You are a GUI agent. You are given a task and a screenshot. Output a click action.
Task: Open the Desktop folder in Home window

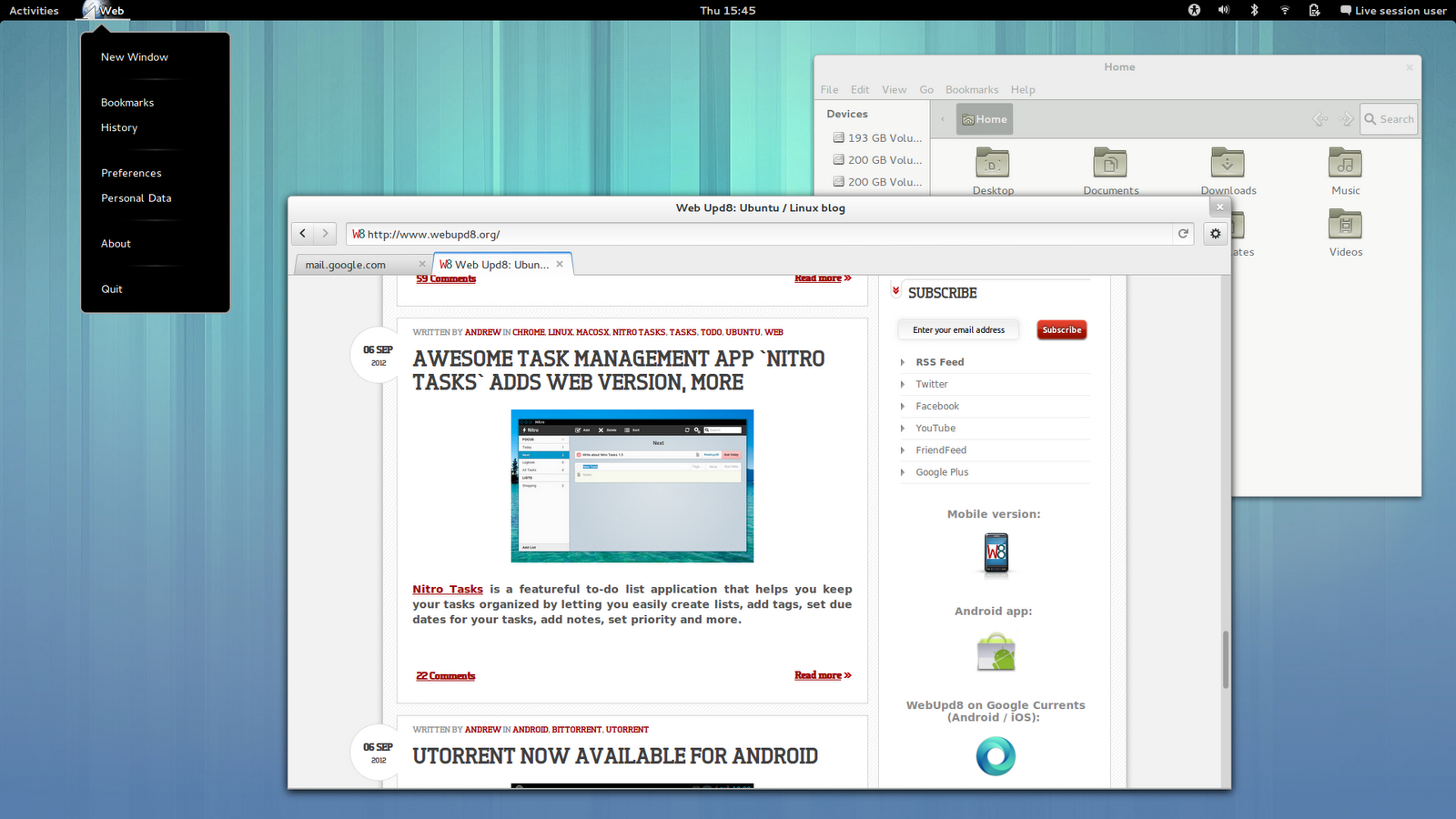(x=993, y=171)
